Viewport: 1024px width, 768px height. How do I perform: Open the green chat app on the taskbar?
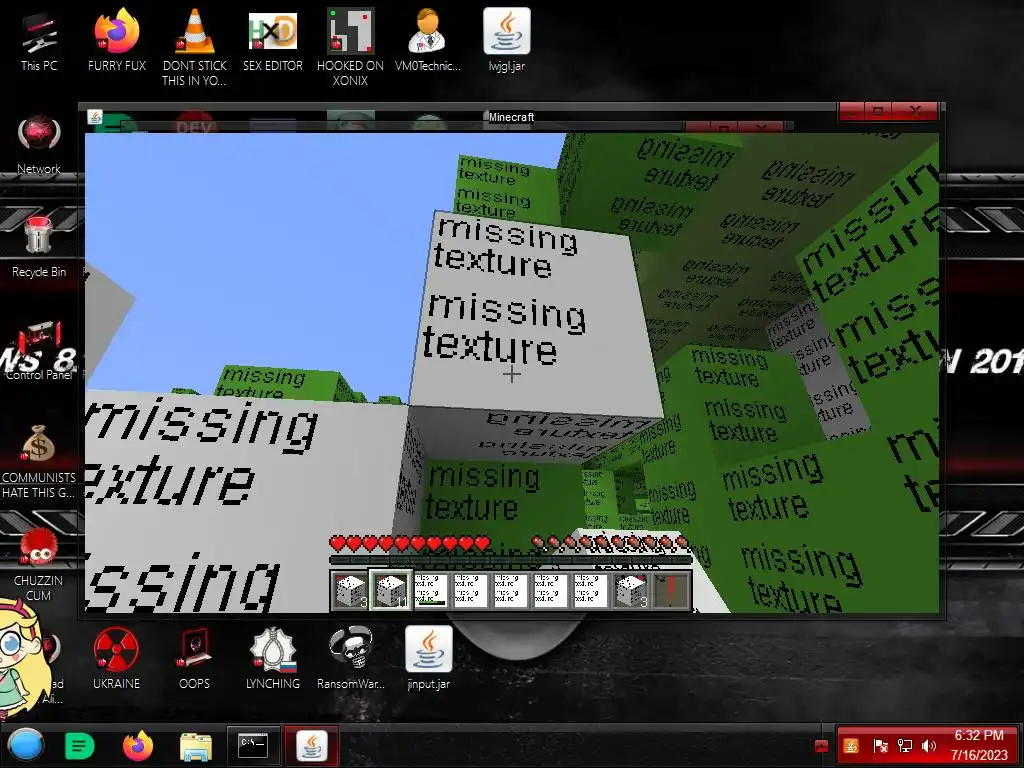(x=80, y=746)
